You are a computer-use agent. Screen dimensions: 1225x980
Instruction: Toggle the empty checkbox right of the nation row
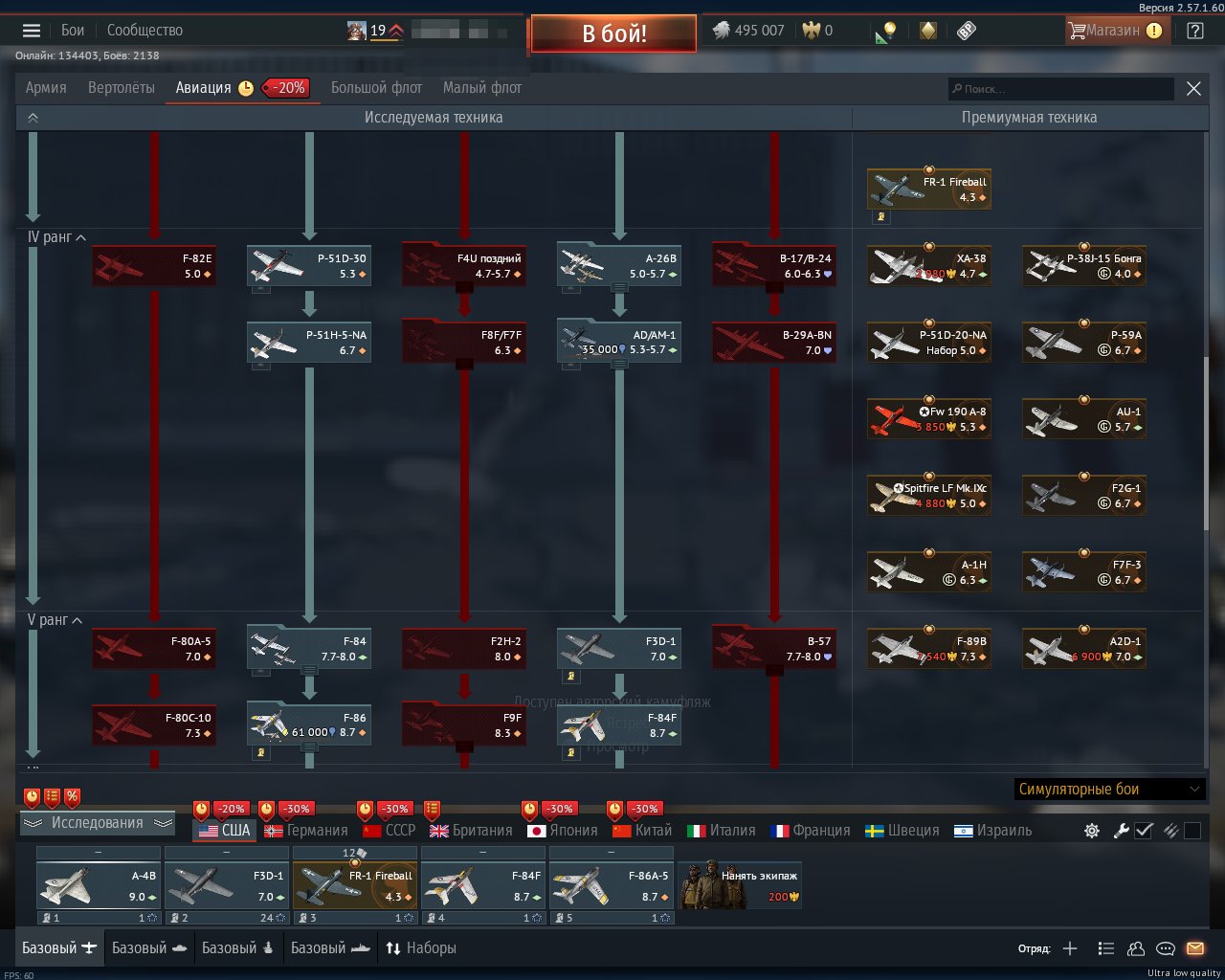1192,831
